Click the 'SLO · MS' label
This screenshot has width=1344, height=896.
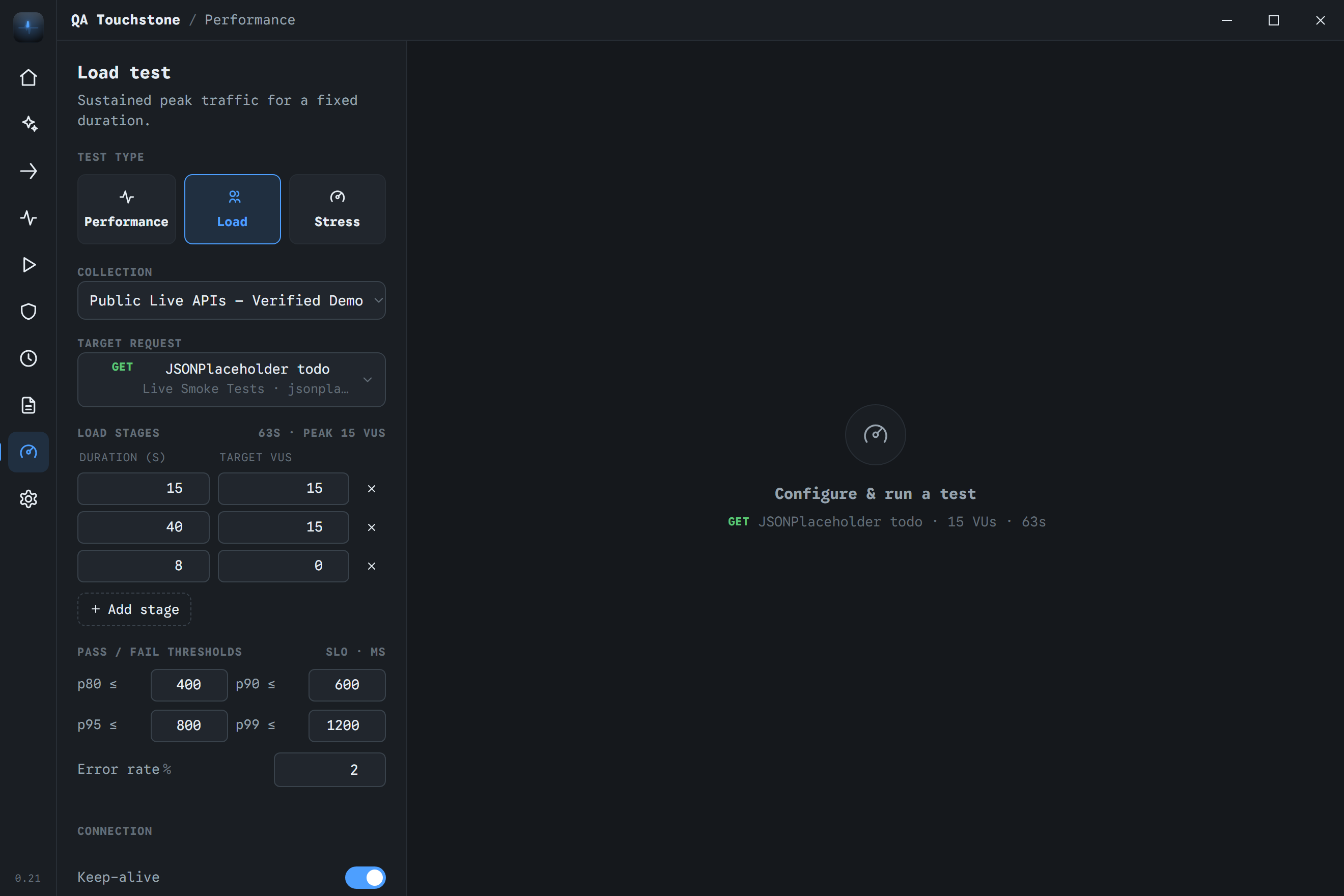point(355,652)
